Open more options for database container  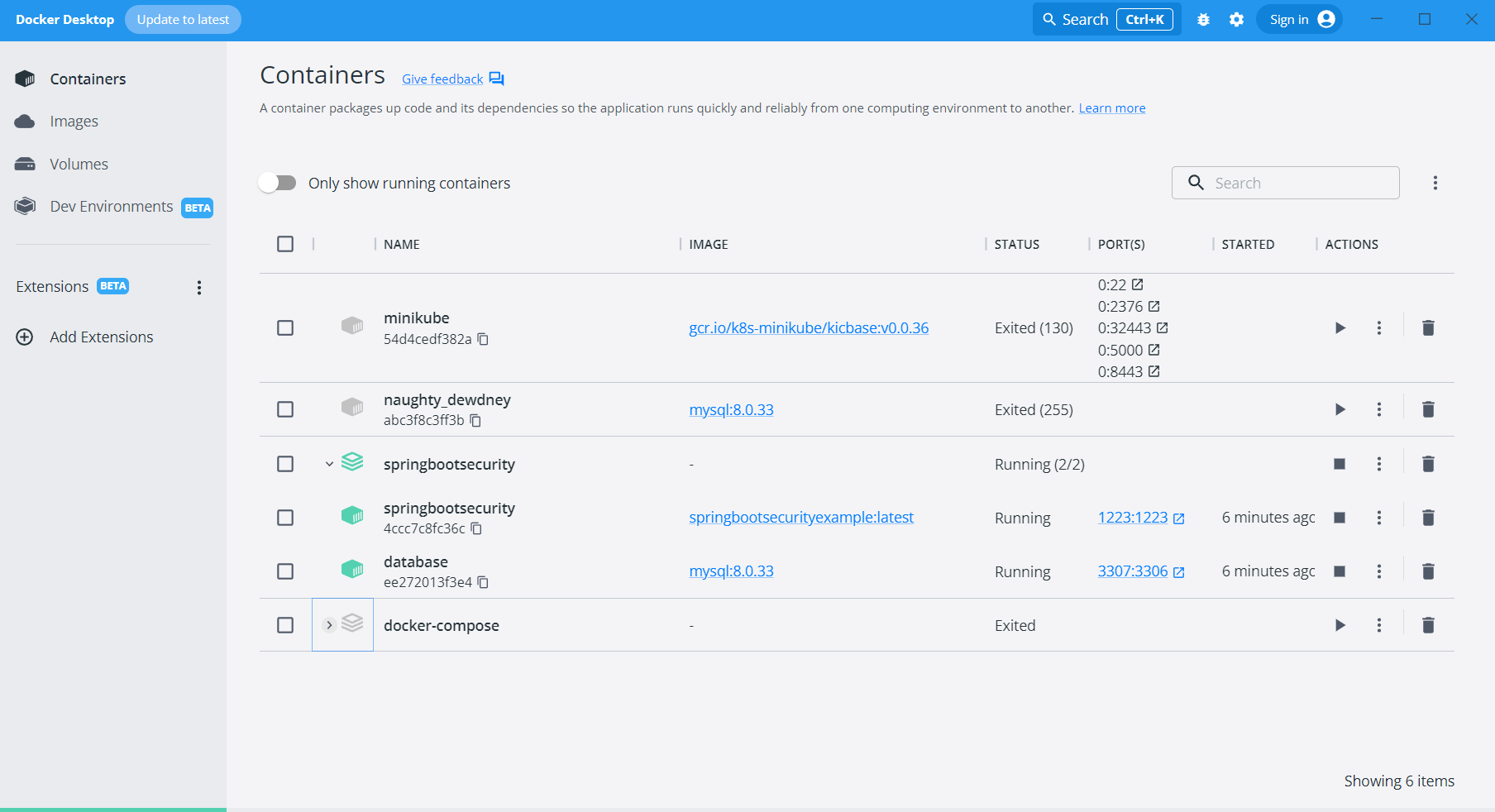tap(1378, 571)
